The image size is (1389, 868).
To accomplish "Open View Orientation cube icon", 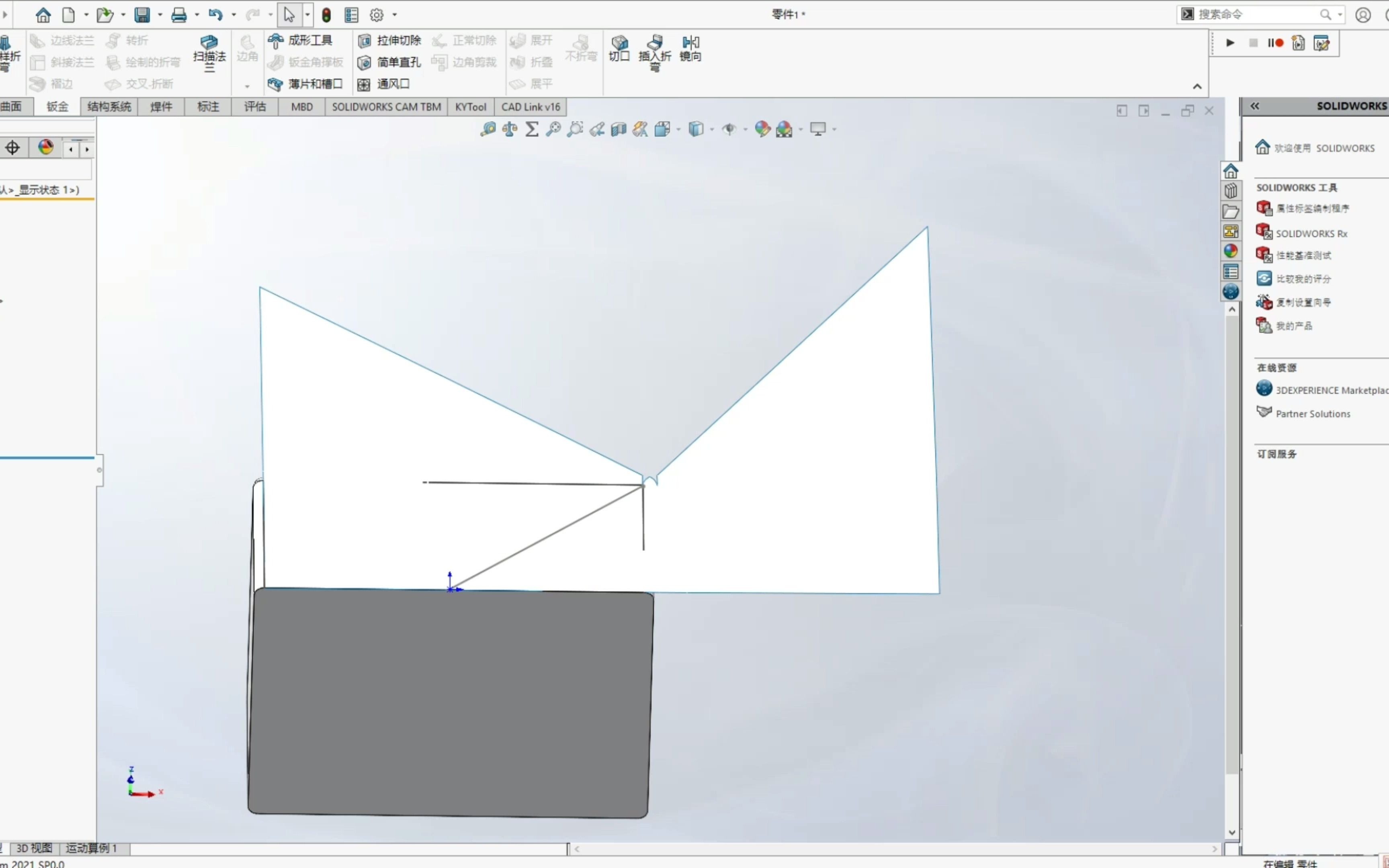I will (662, 129).
